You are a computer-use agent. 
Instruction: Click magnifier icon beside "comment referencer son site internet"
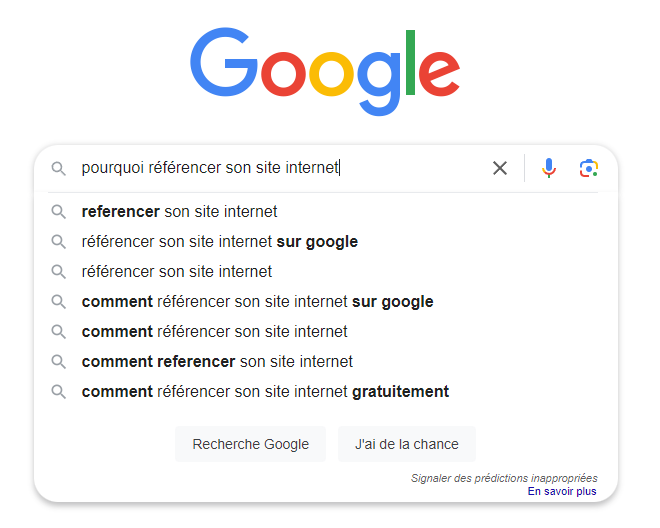pos(59,362)
